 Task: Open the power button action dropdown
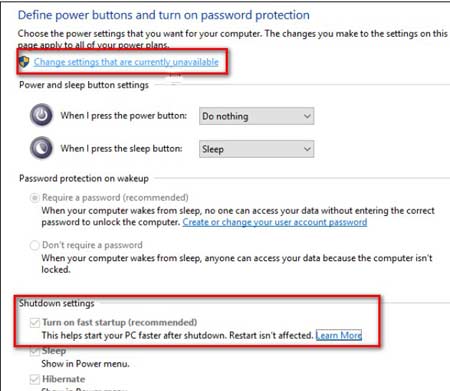[x=256, y=116]
